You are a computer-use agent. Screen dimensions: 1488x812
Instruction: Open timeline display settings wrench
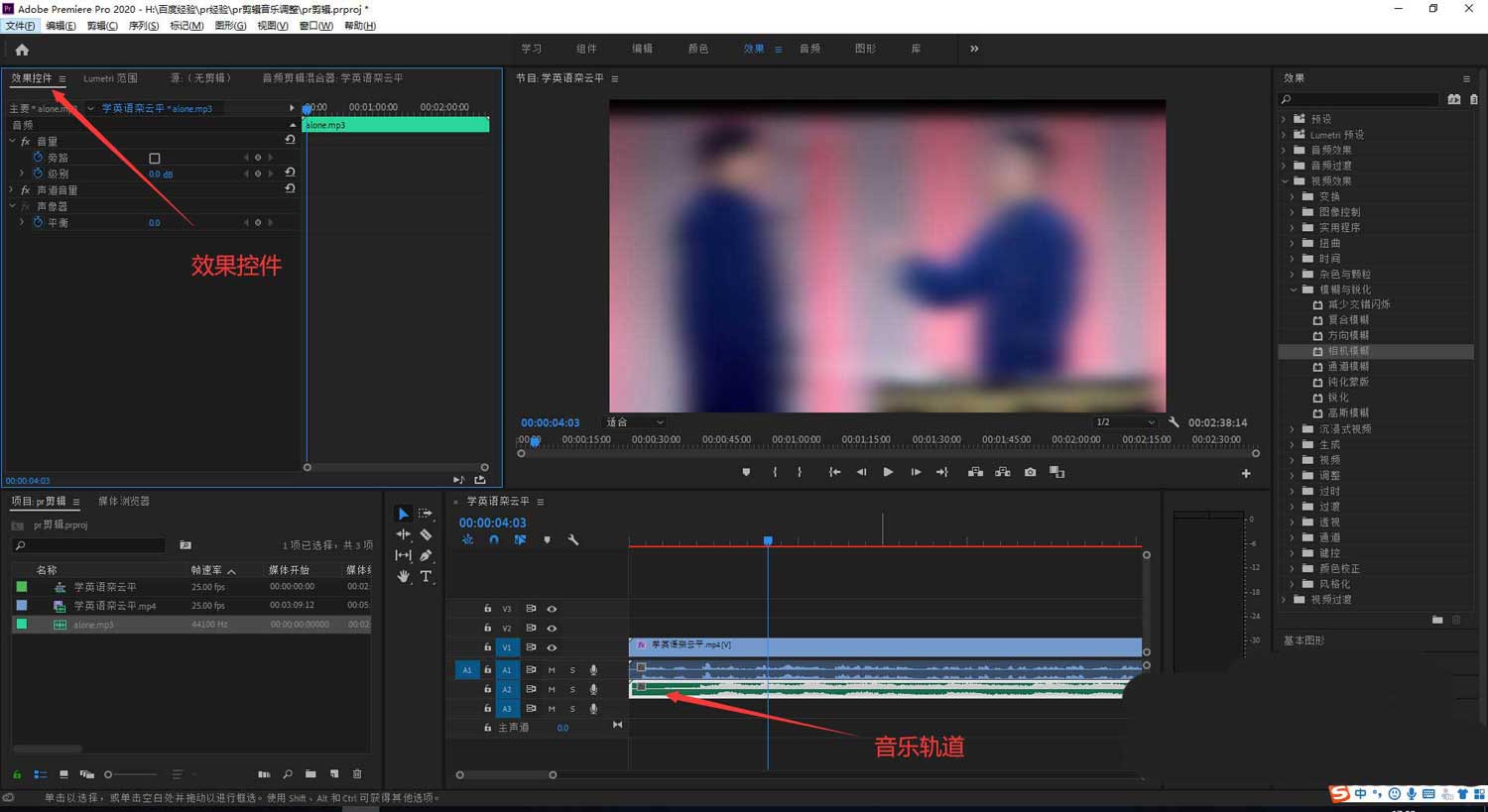click(x=572, y=540)
